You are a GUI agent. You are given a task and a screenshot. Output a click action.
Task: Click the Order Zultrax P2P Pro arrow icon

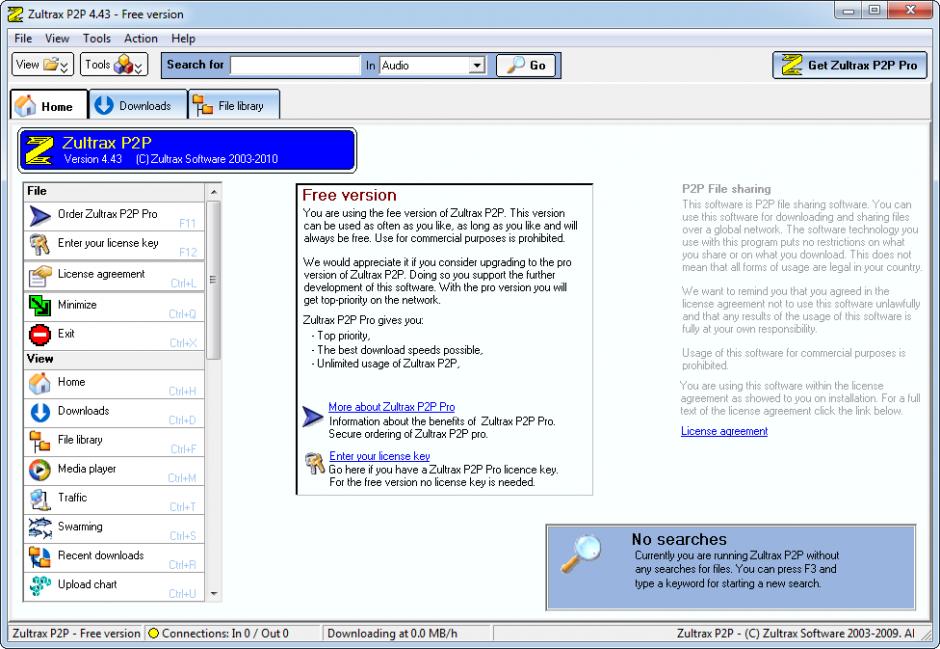point(40,216)
